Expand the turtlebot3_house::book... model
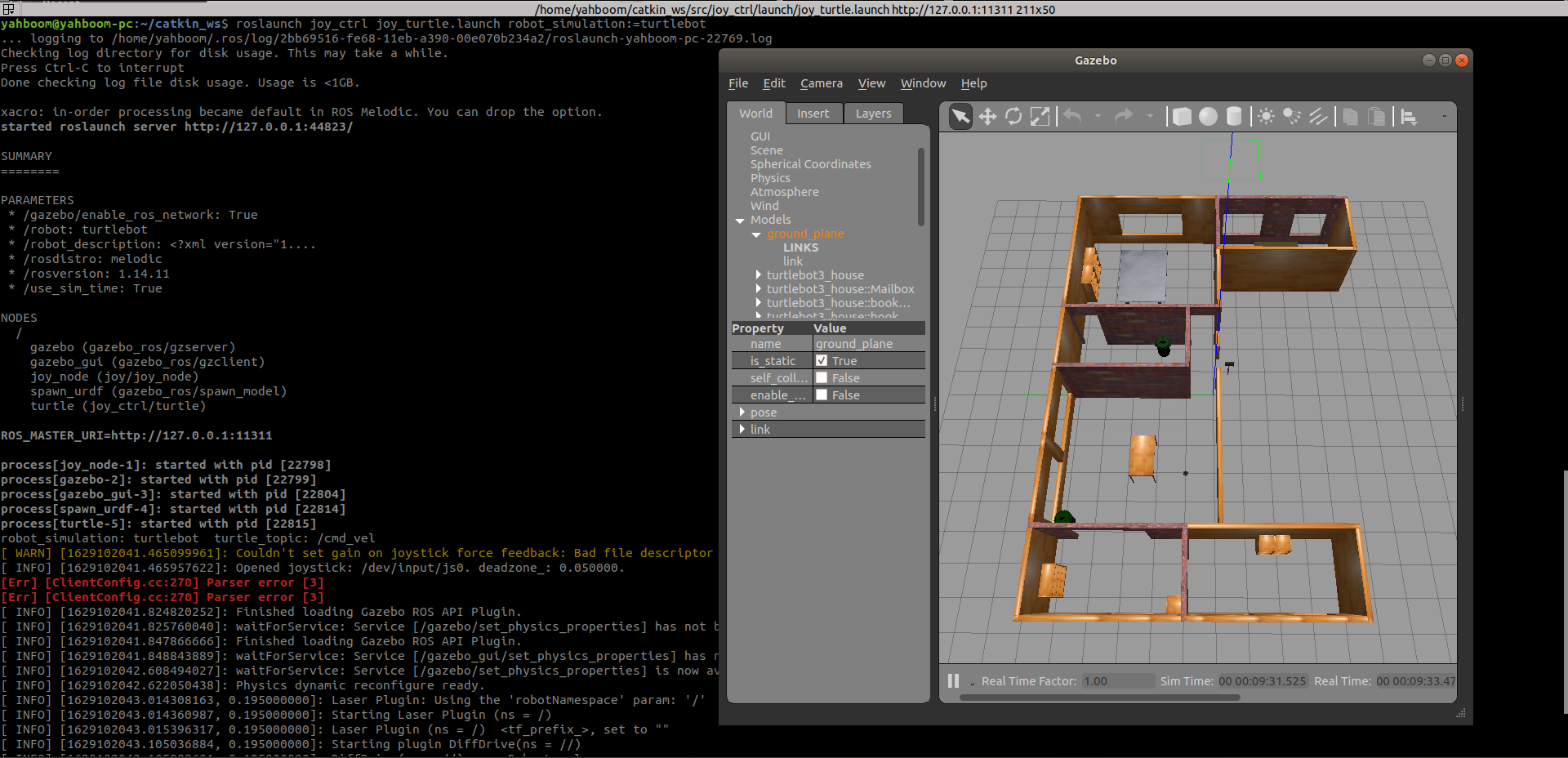Image resolution: width=1568 pixels, height=758 pixels. point(758,303)
